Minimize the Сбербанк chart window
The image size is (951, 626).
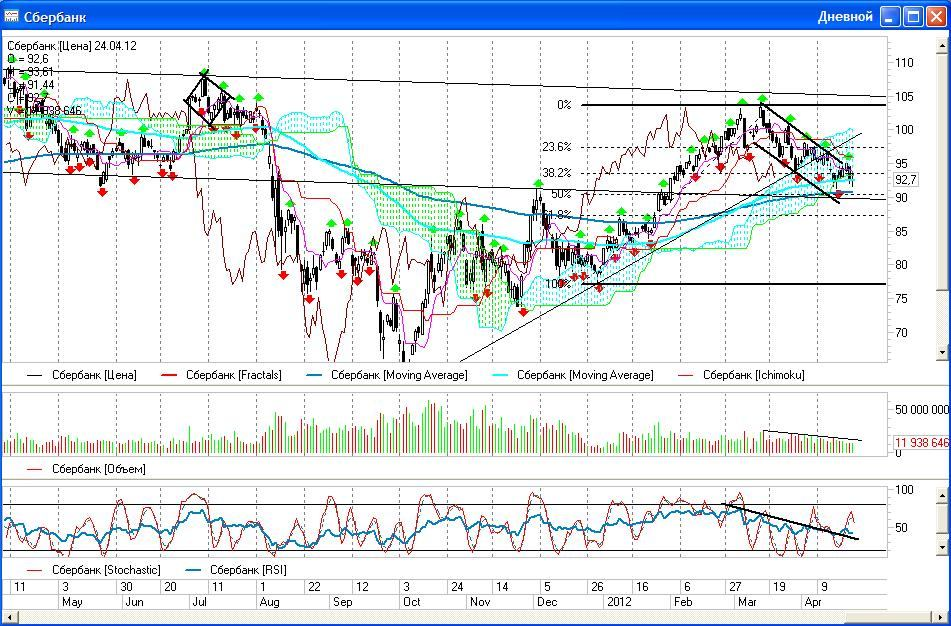[x=890, y=16]
